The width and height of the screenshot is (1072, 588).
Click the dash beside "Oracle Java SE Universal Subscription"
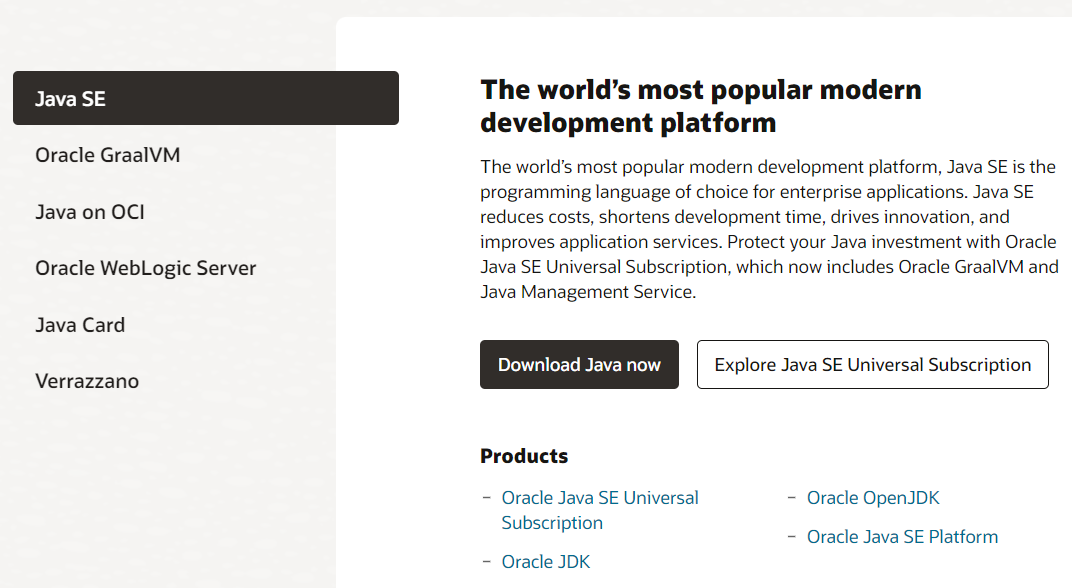pyautogui.click(x=486, y=497)
